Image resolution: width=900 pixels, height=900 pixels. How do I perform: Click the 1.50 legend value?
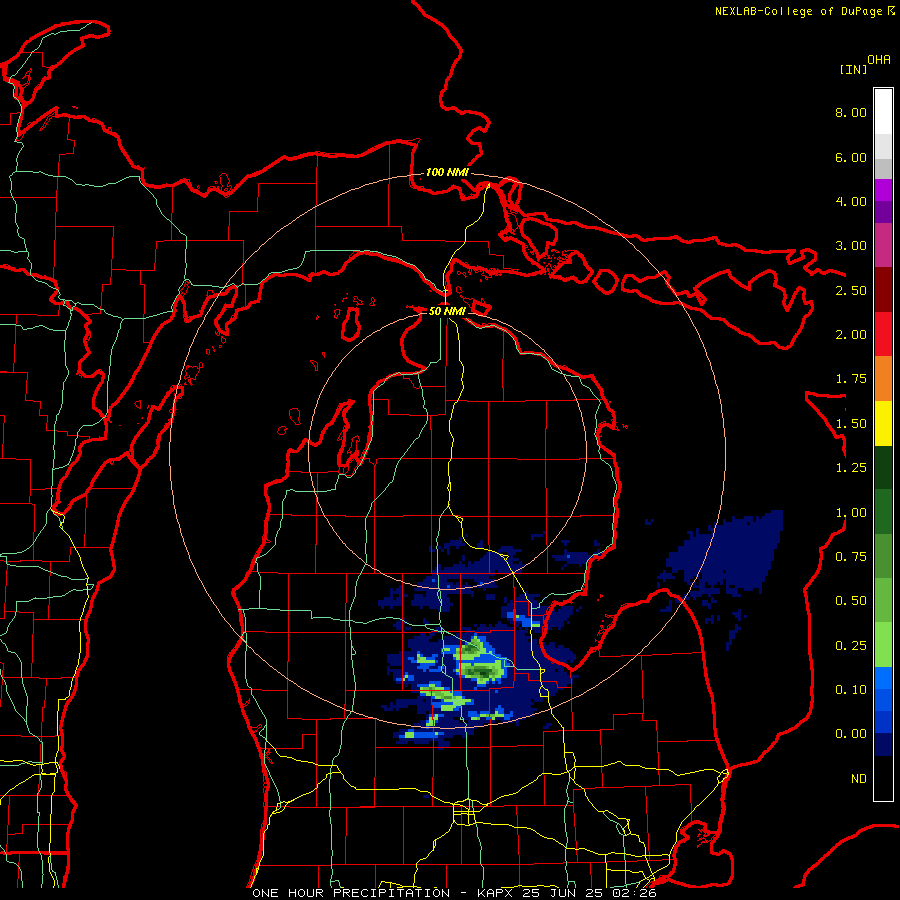851,424
